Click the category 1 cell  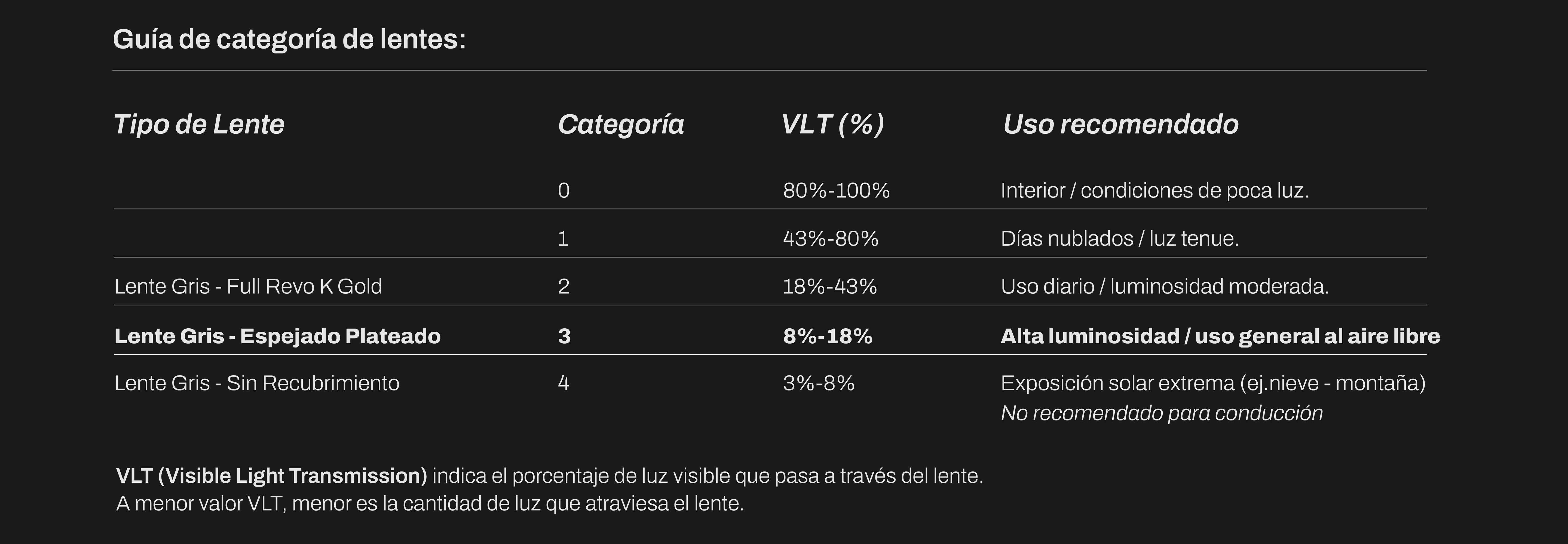563,239
